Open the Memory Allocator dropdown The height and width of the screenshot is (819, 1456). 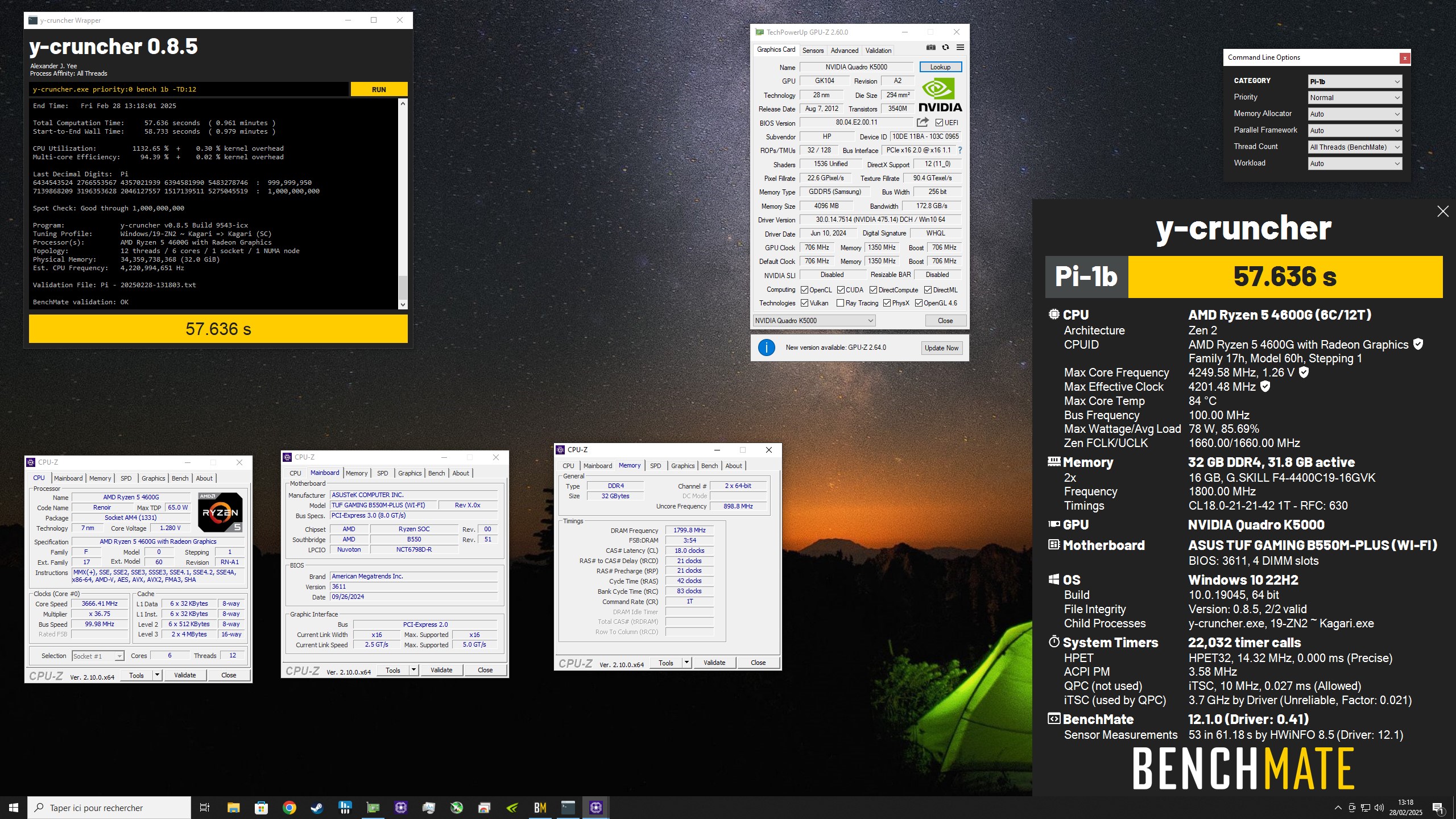(x=1355, y=114)
